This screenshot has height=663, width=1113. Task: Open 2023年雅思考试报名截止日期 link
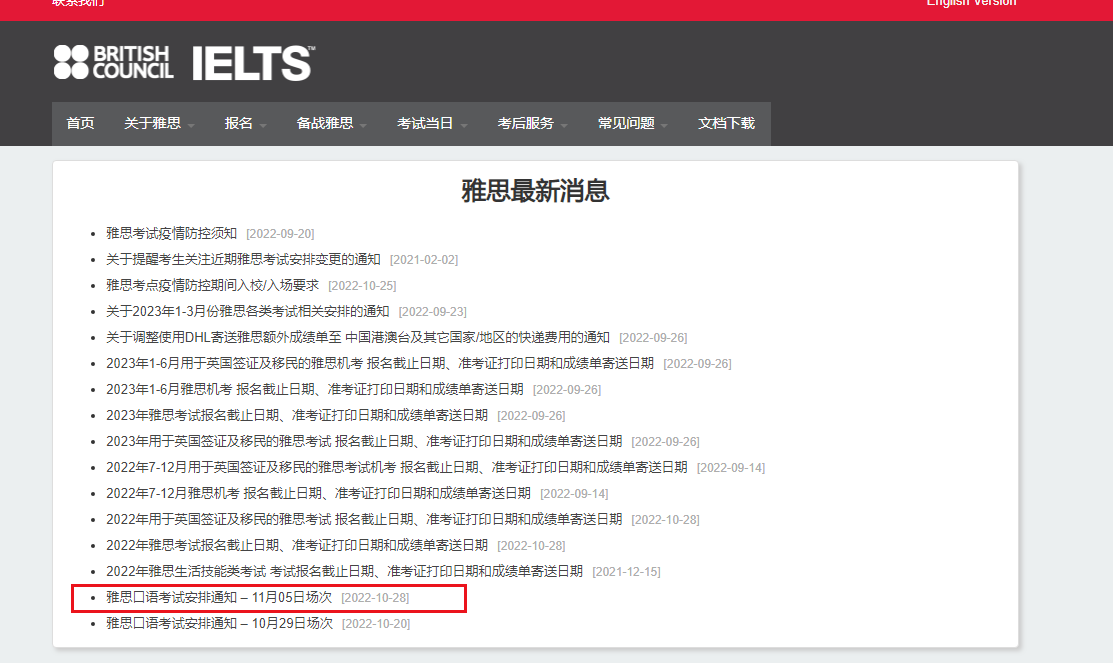297,415
